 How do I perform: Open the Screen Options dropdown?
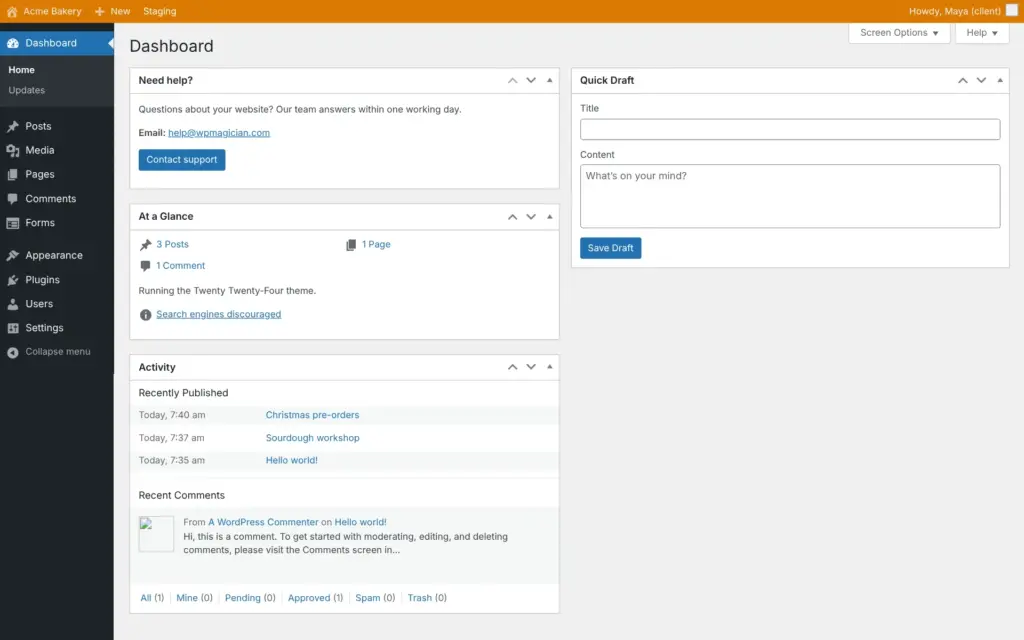899,33
